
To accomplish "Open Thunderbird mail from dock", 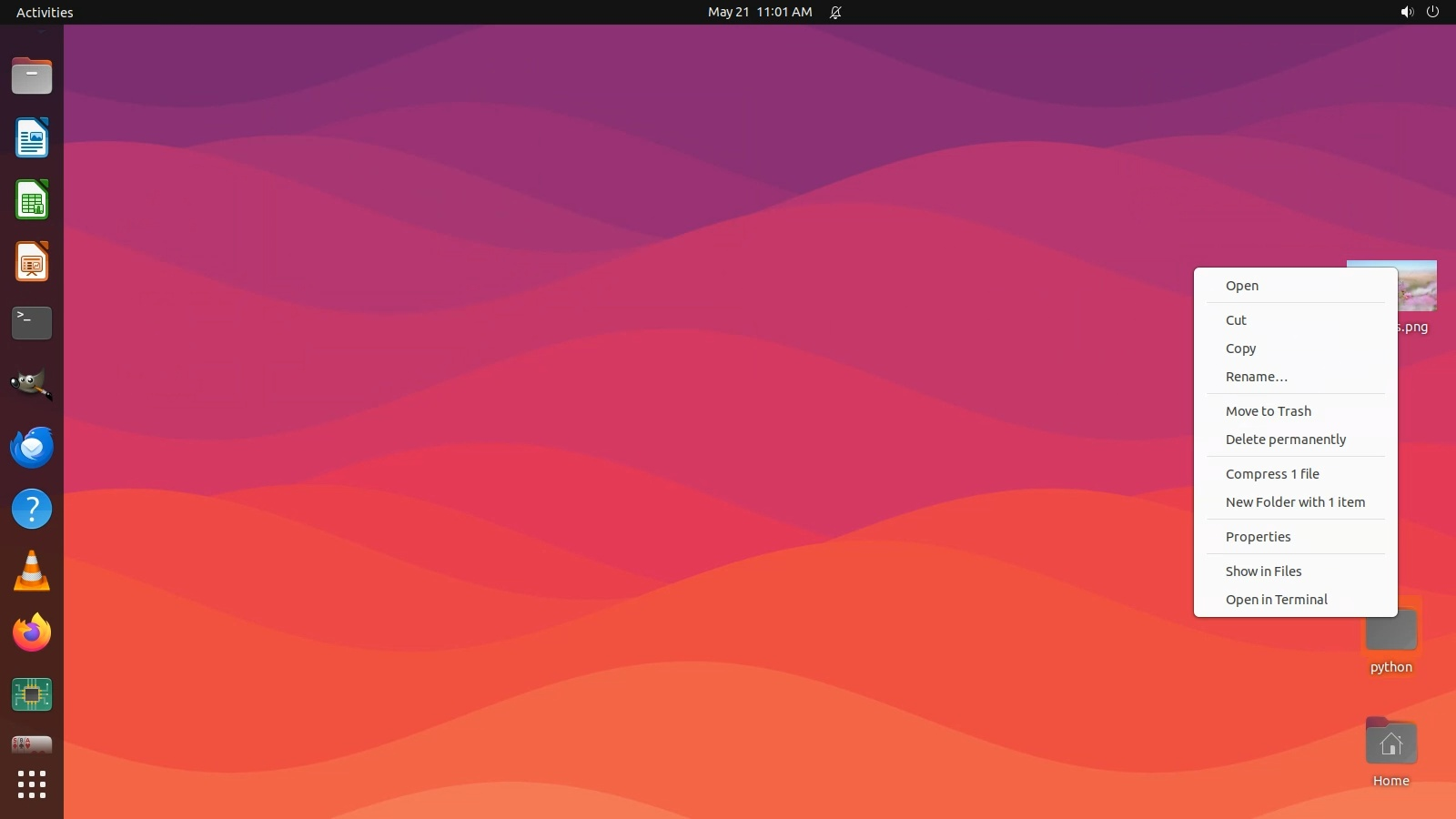I will (x=32, y=447).
